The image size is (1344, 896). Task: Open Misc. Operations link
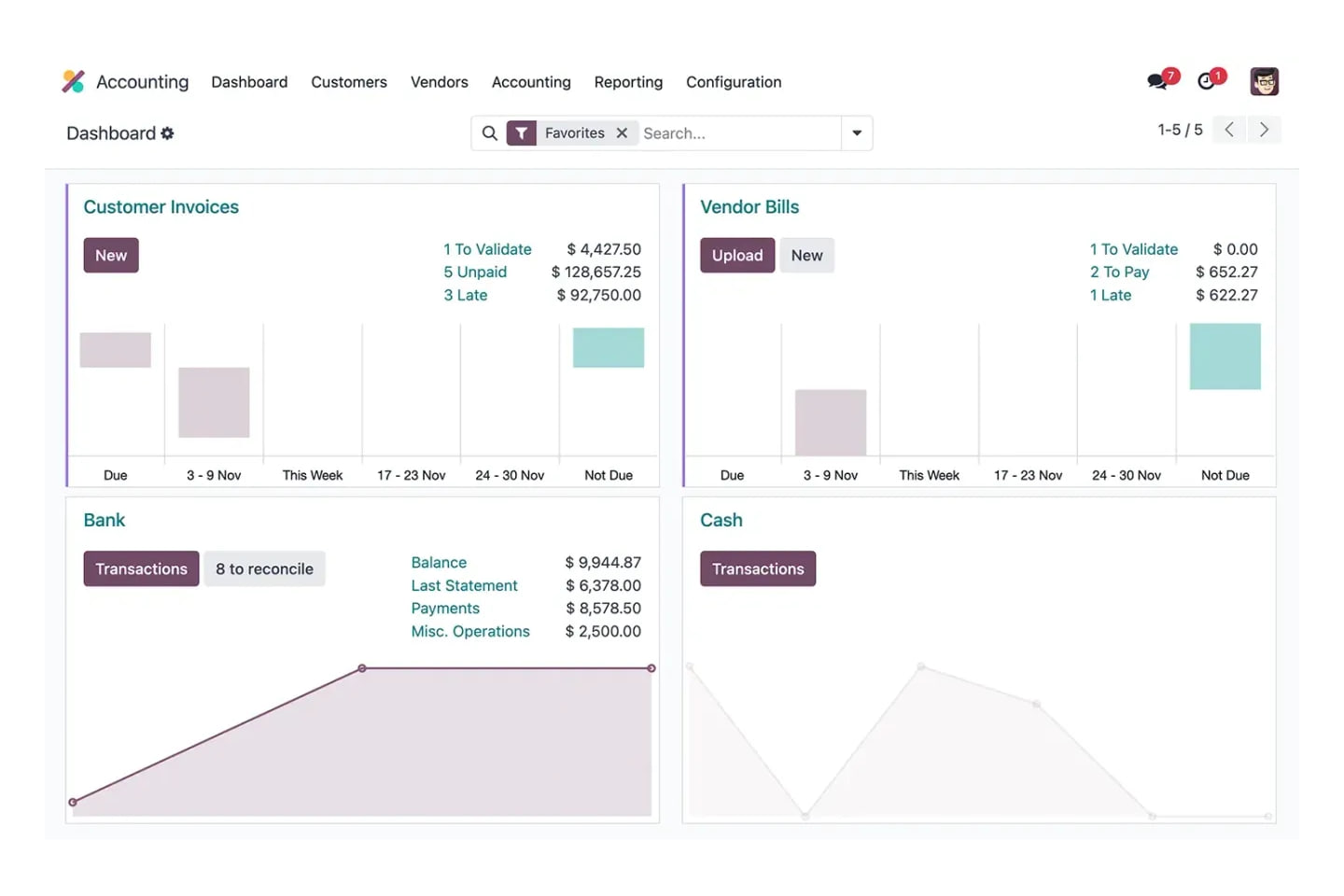[470, 631]
